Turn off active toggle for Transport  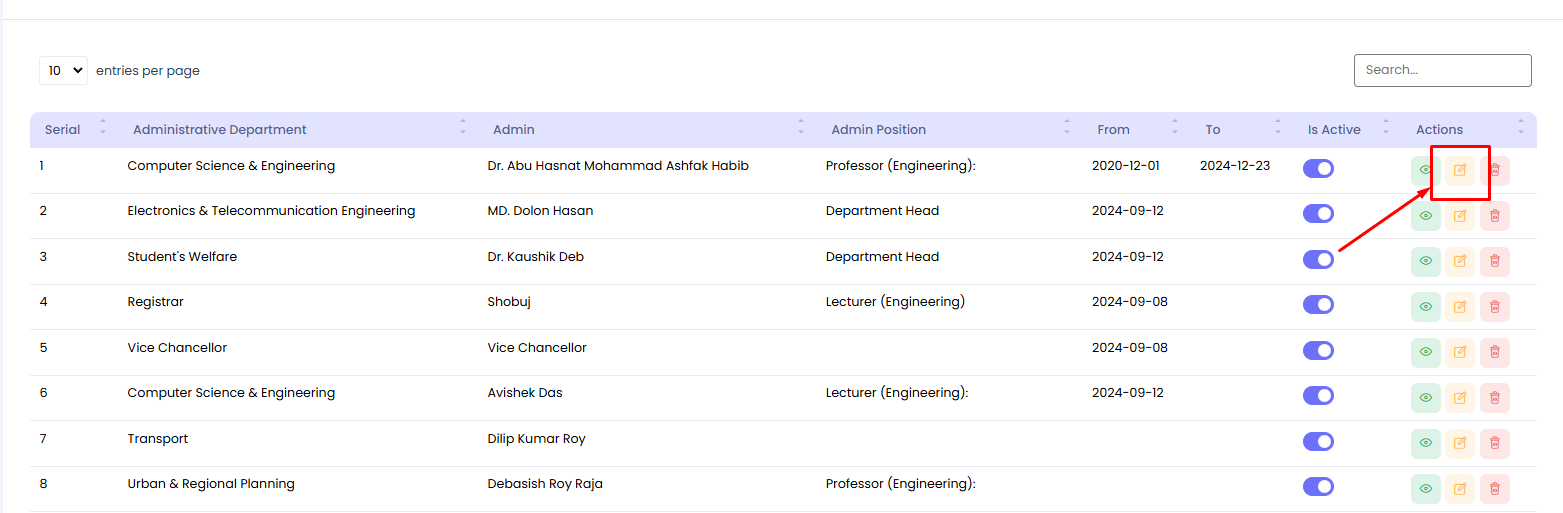tap(1318, 441)
